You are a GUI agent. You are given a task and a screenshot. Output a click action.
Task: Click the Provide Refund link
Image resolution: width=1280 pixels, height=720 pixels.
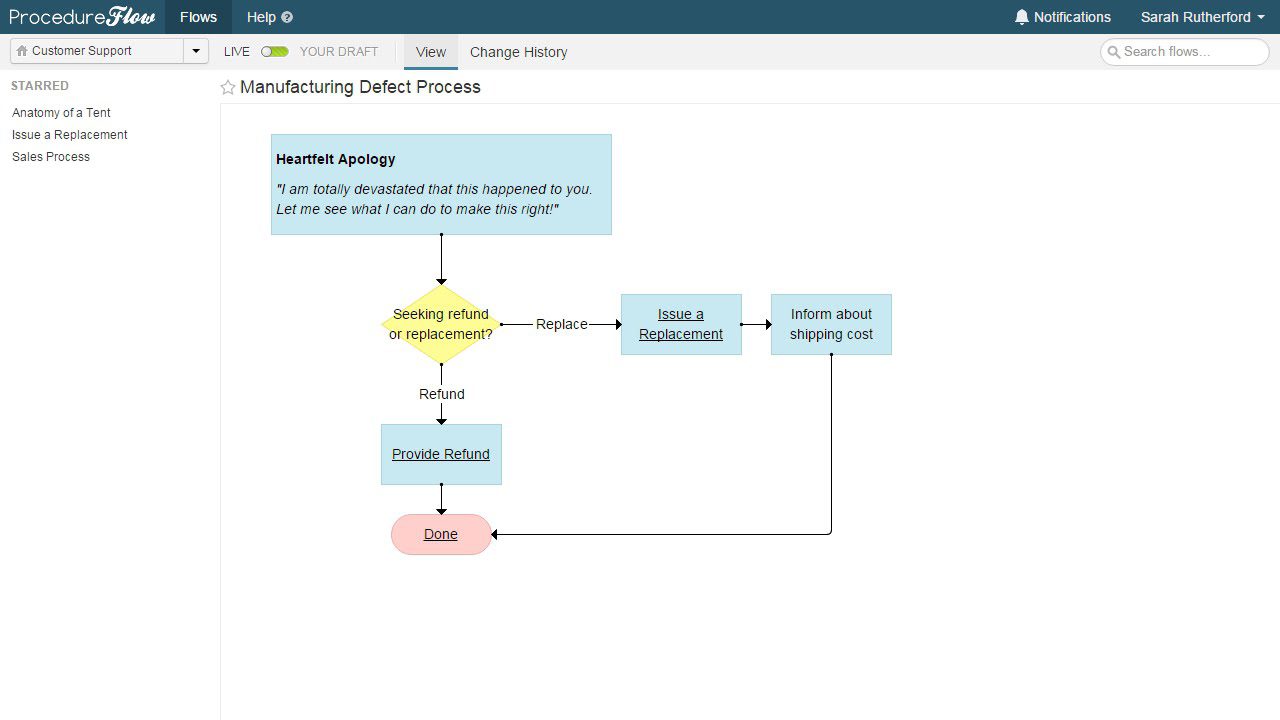pyautogui.click(x=440, y=454)
